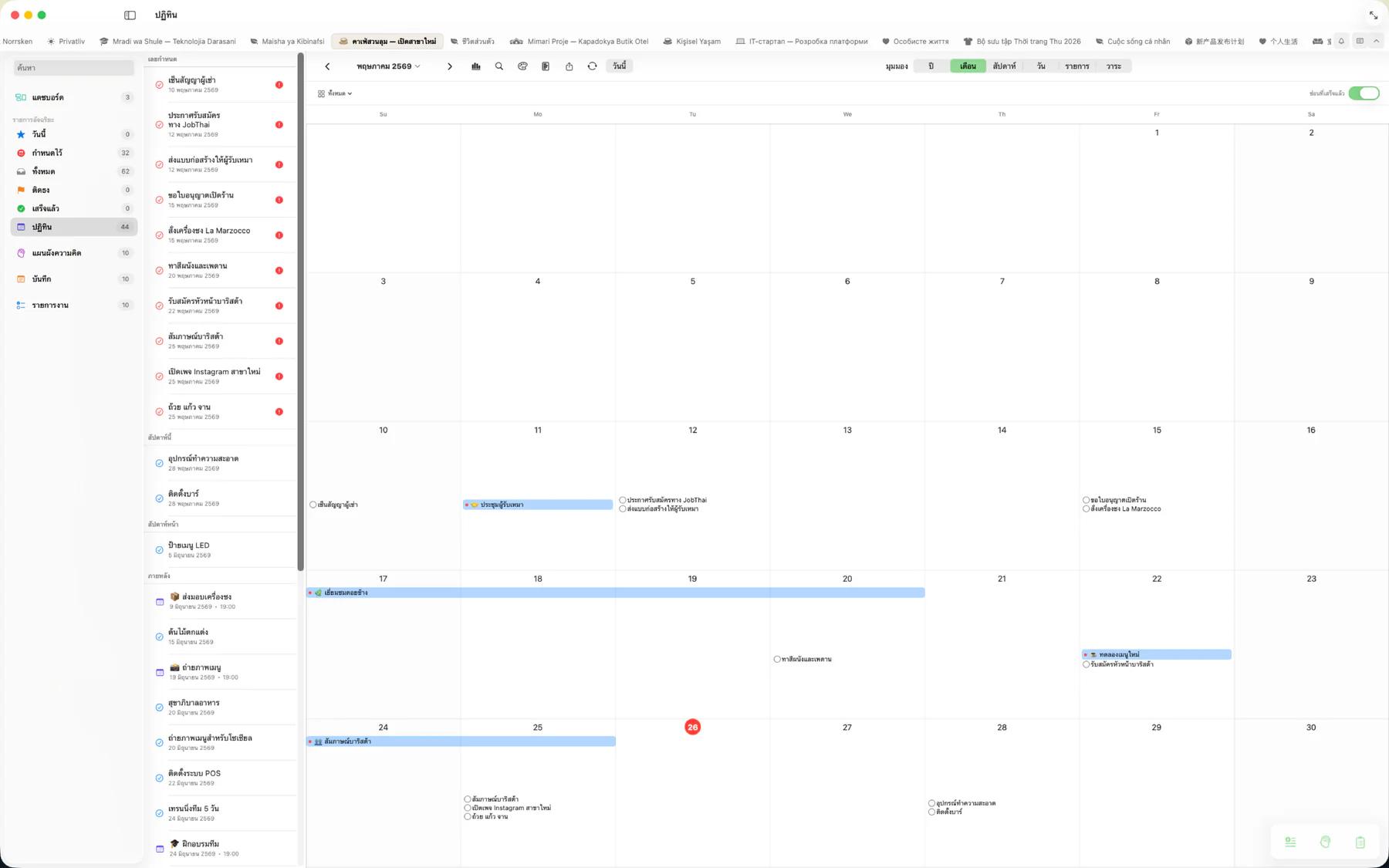This screenshot has width=1389, height=868.
Task: Click fullscreen expand arrows icon
Action: [x=1374, y=15]
